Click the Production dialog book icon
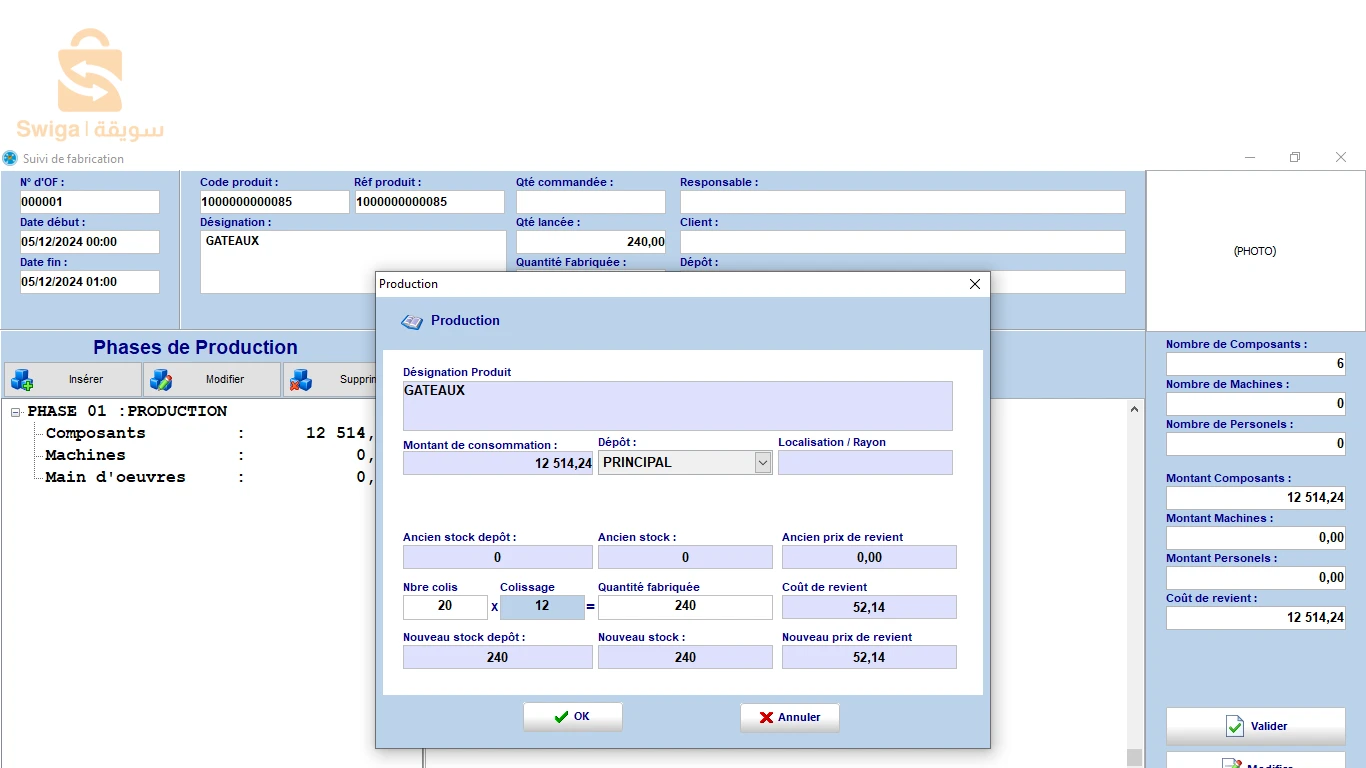1366x768 pixels. click(x=412, y=321)
